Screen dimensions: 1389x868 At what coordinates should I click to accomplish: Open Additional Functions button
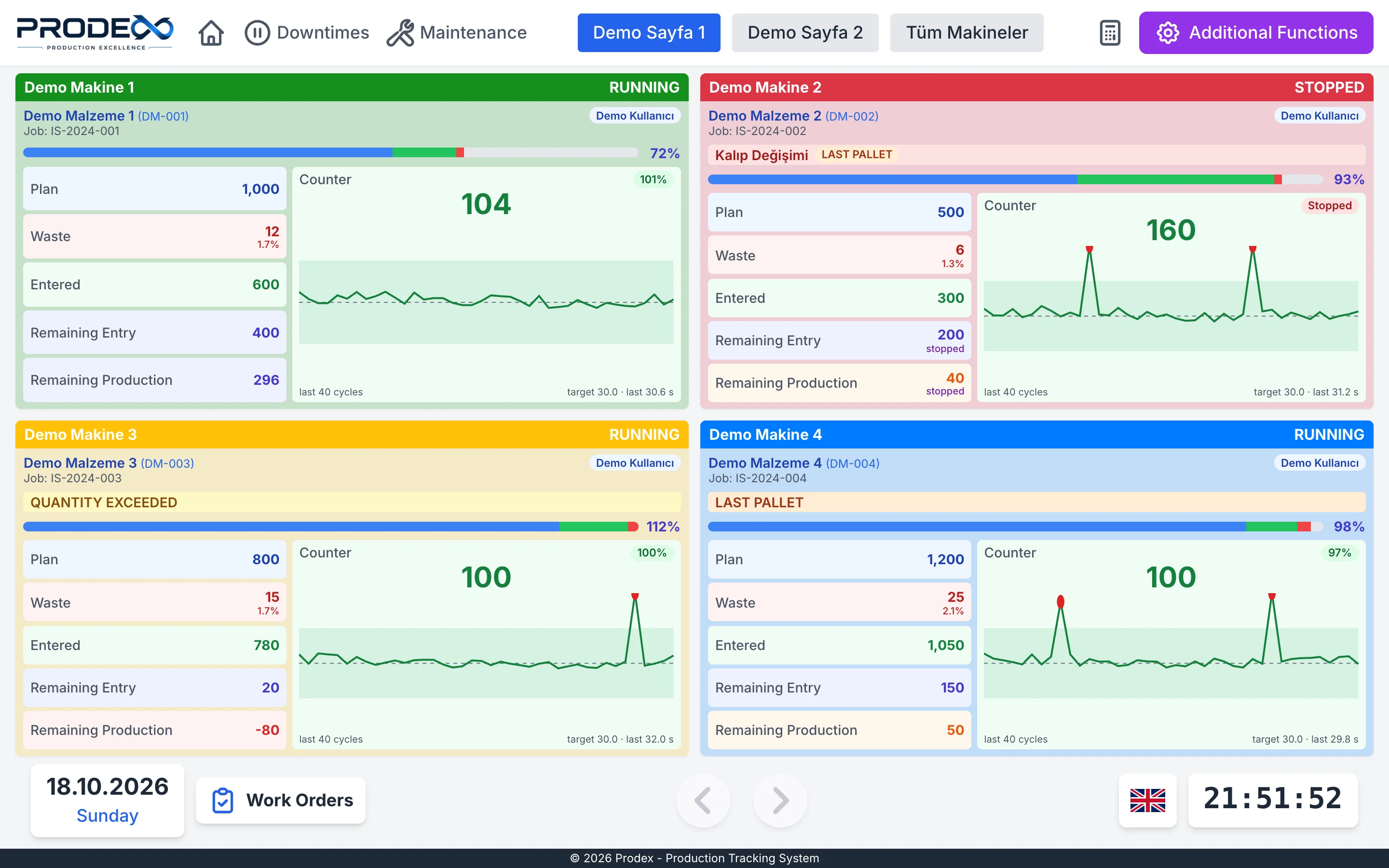1256,33
